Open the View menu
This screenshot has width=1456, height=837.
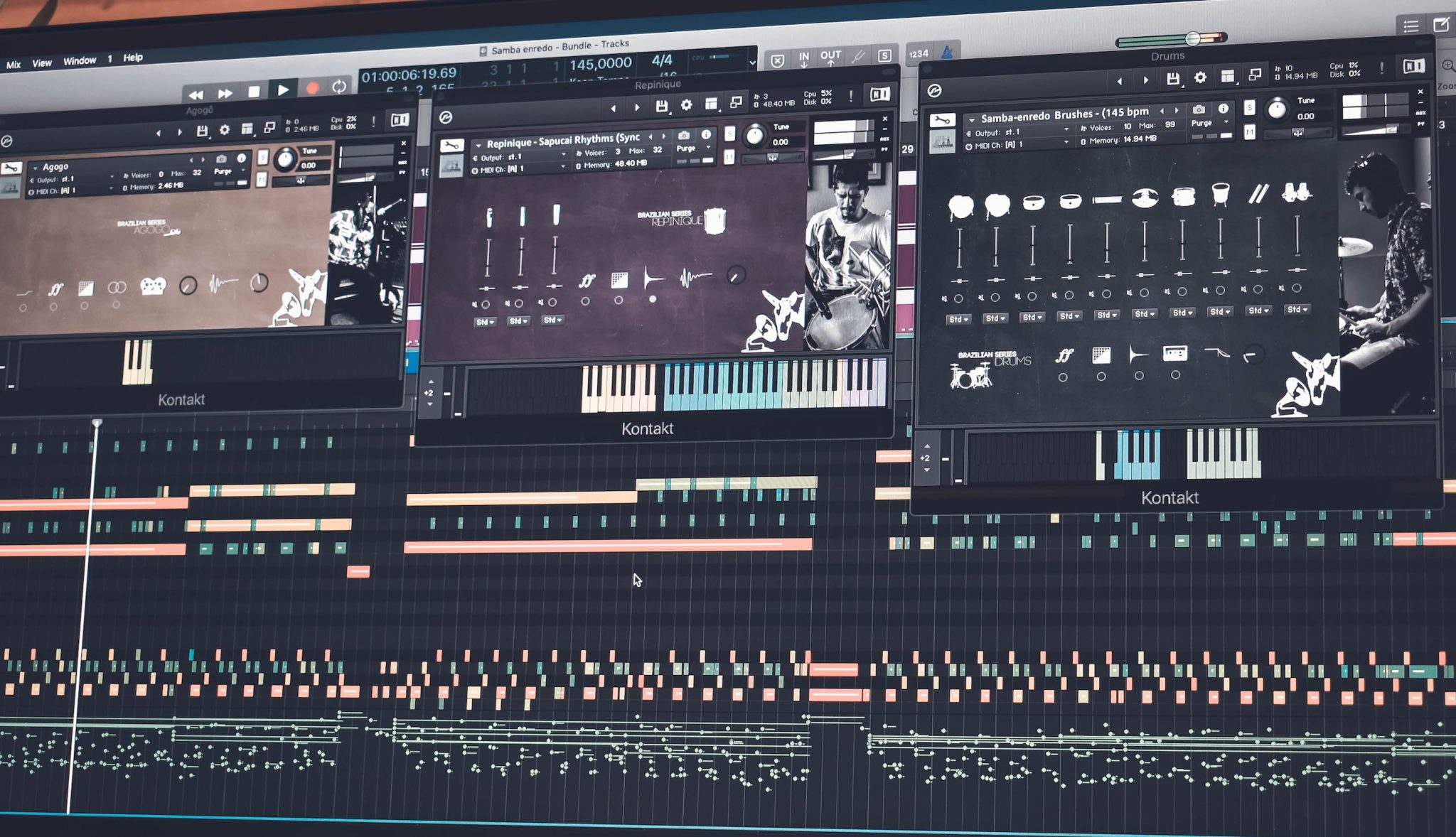click(x=42, y=63)
